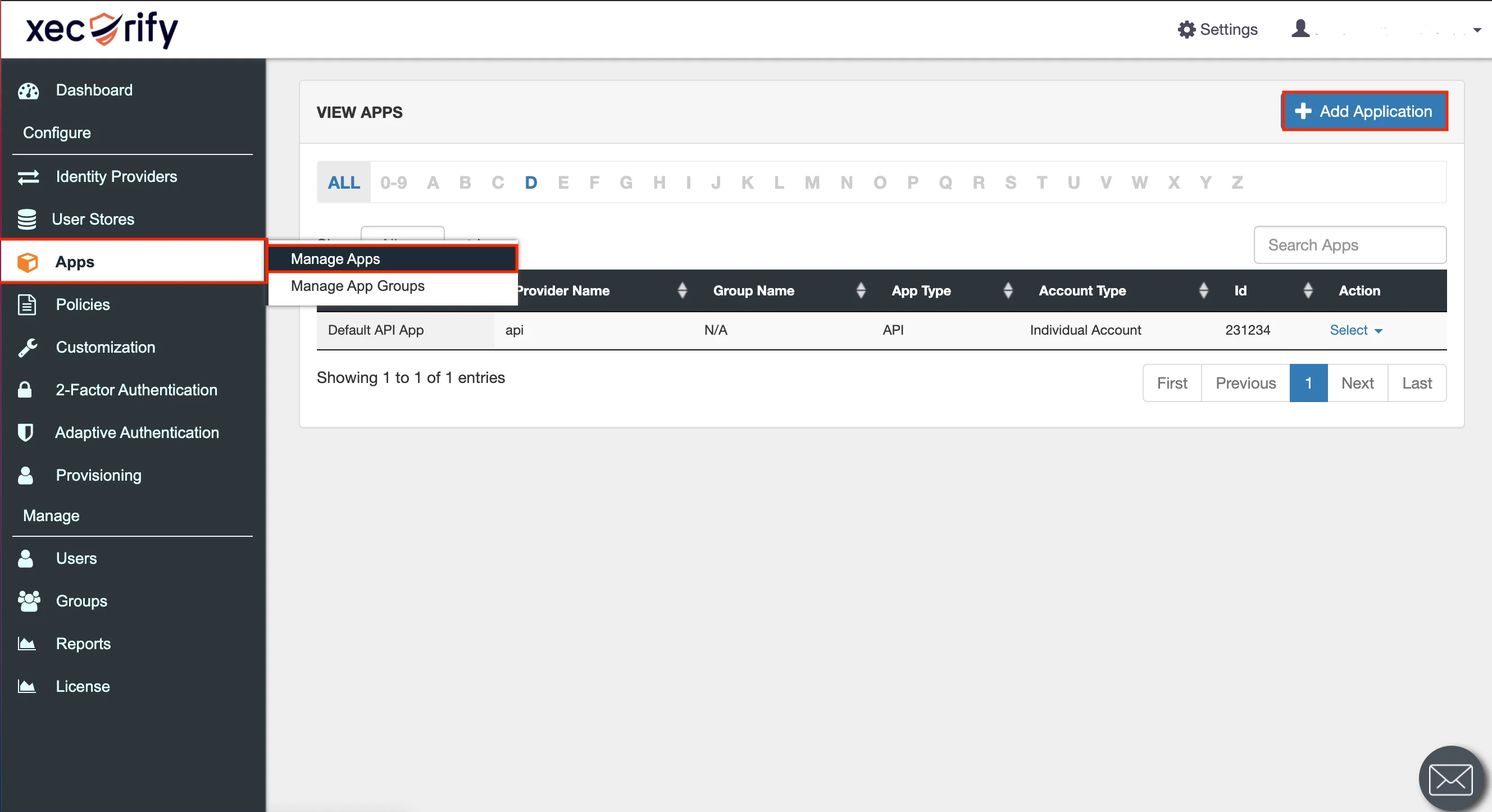Open the Dashboard gauge icon
The height and width of the screenshot is (812, 1492).
pos(28,90)
